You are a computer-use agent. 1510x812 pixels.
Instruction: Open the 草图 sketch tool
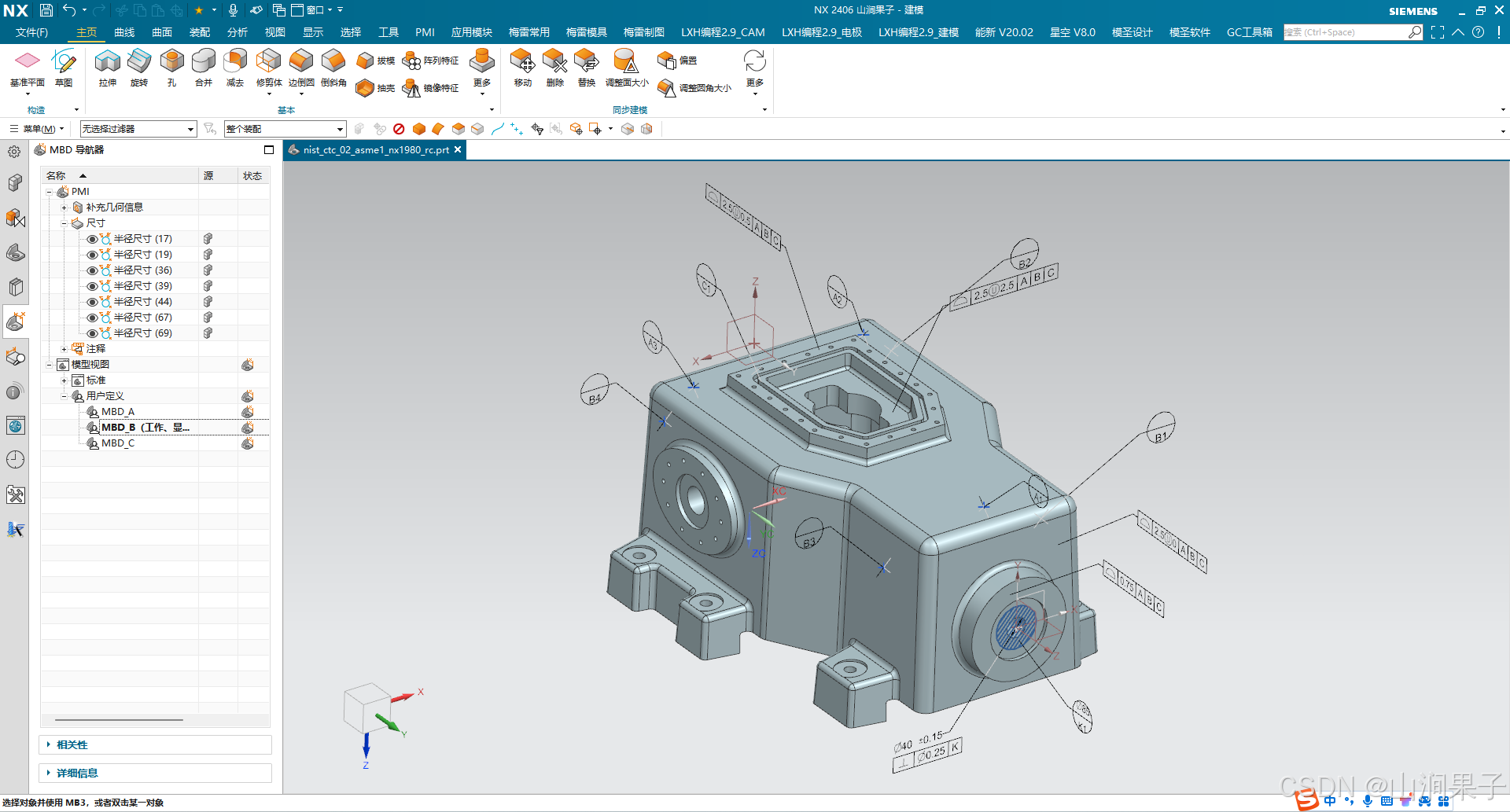click(64, 68)
